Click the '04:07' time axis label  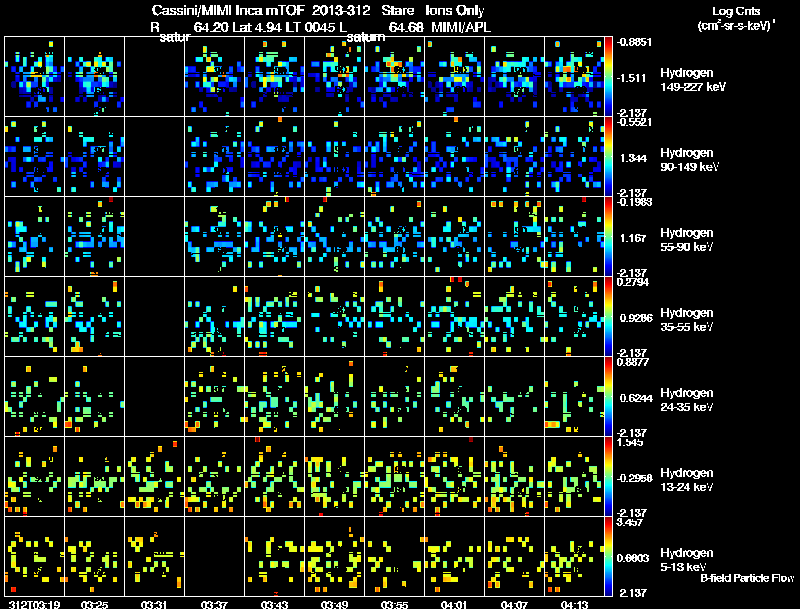[x=514, y=604]
